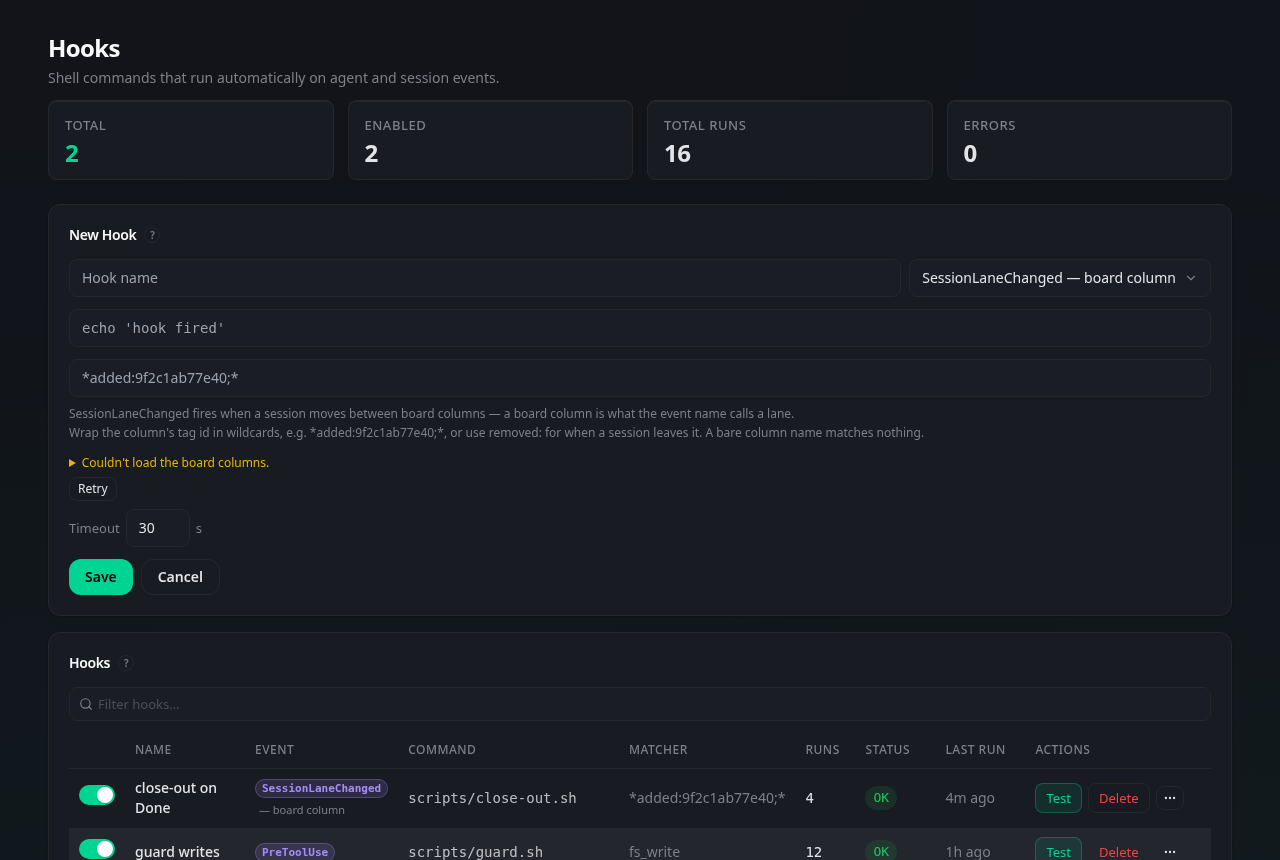
Task: Test the close-out on Done hook
Action: tap(1058, 798)
